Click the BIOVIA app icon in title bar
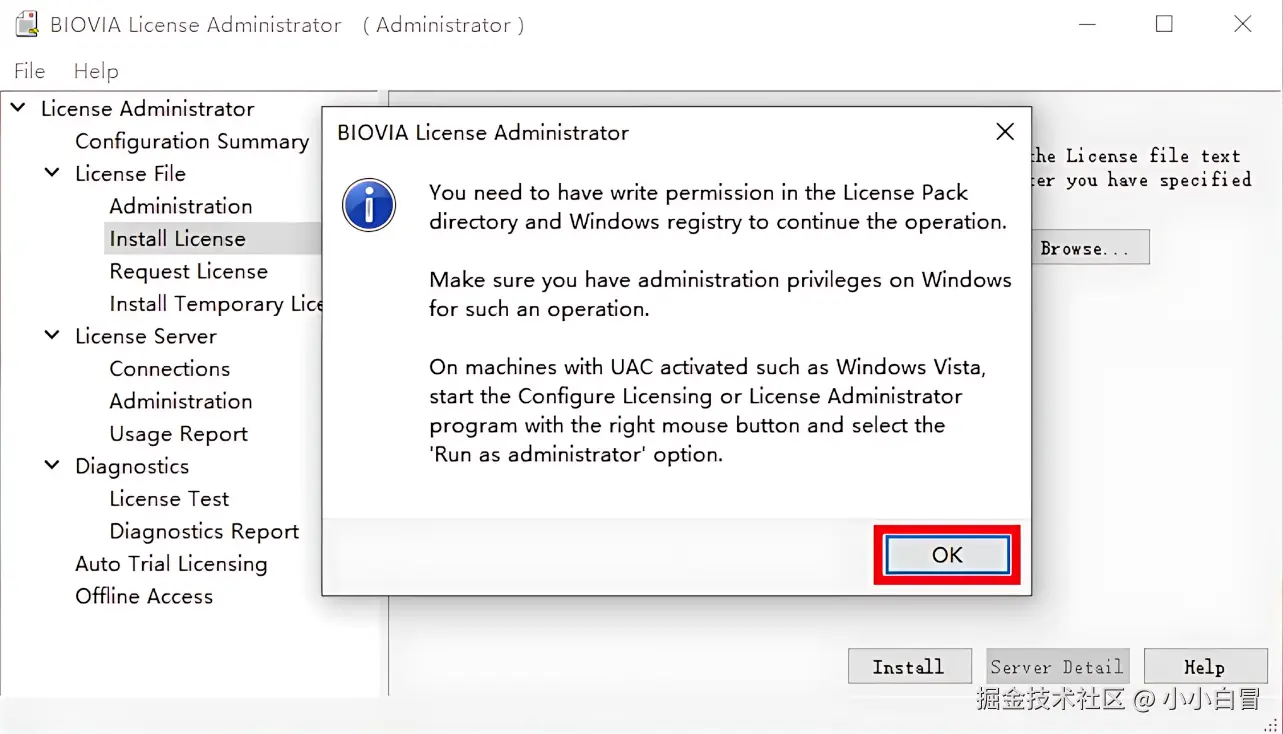The image size is (1283, 734). 26,25
